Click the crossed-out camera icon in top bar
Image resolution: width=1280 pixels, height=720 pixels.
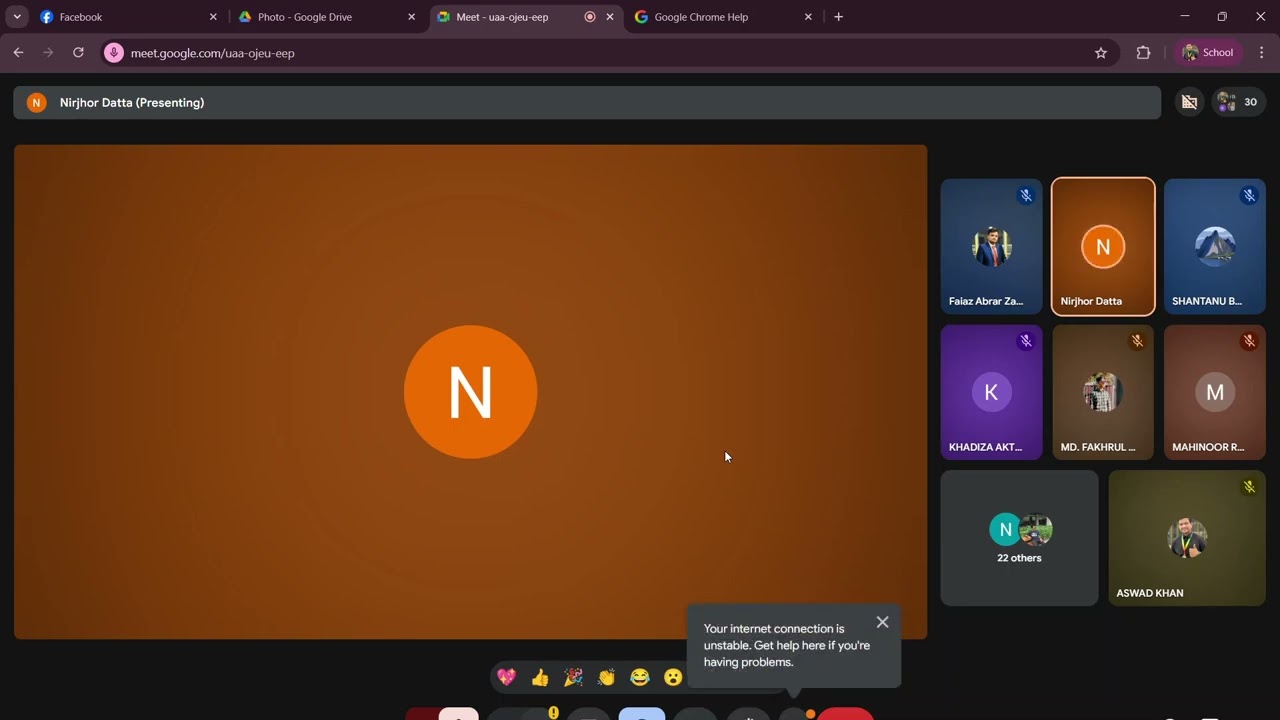click(1189, 102)
